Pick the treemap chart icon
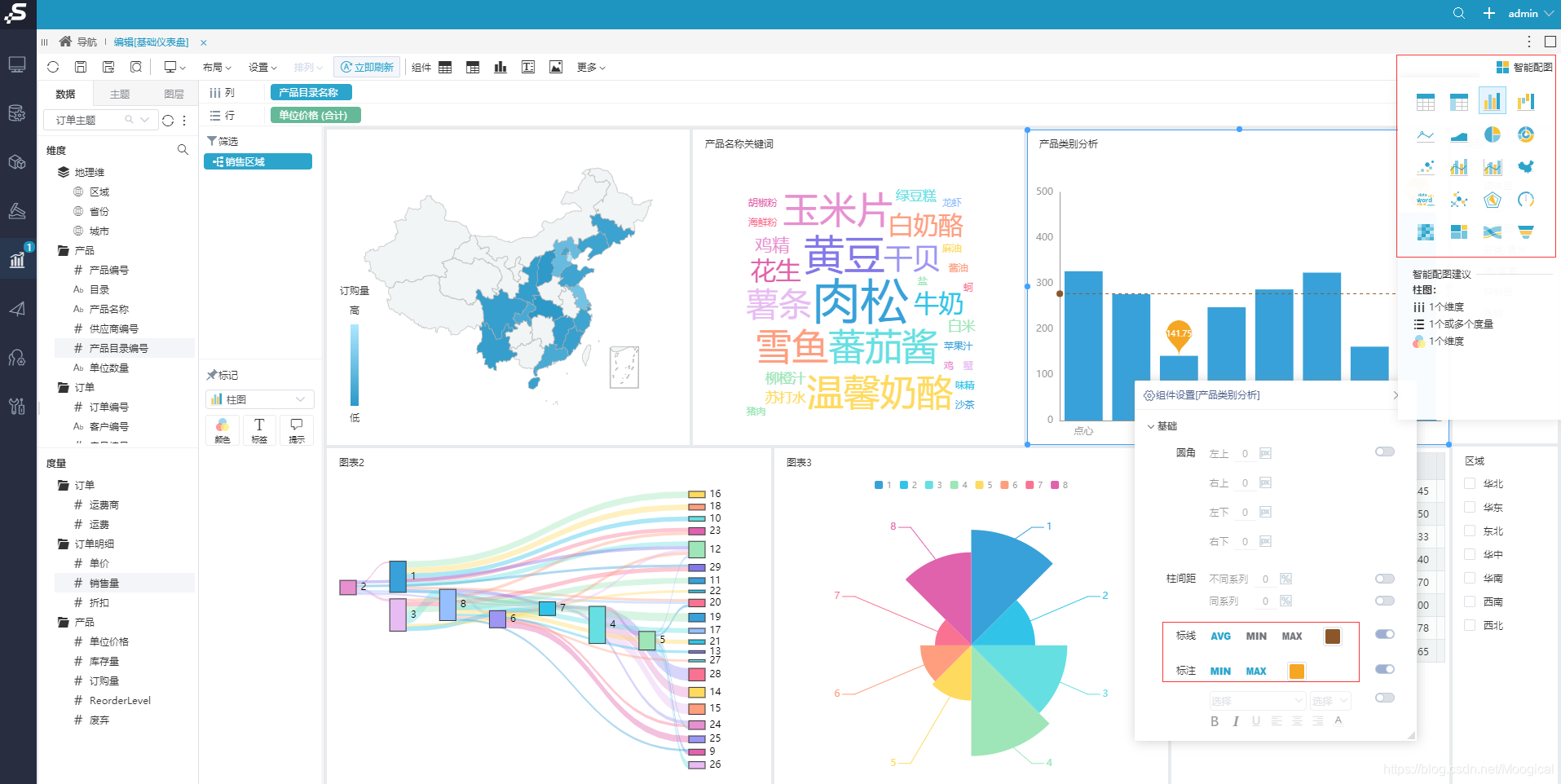Screen dimensions: 1561x784 [x=1458, y=232]
